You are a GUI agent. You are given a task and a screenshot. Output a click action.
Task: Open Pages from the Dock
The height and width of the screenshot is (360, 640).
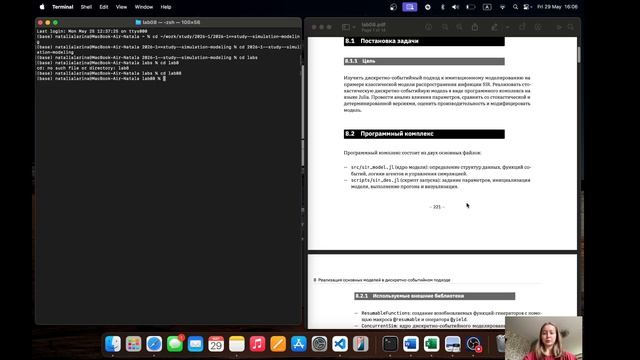(x=278, y=344)
